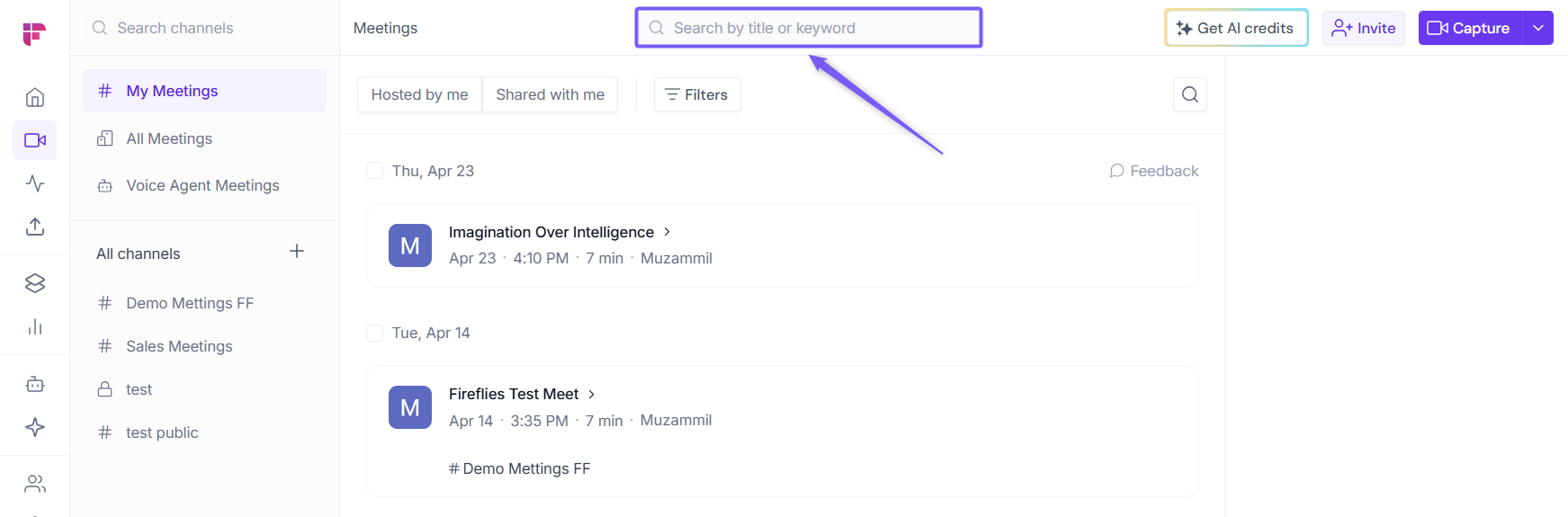Image resolution: width=1568 pixels, height=517 pixels.
Task: Add a new channel with plus icon
Action: (x=297, y=251)
